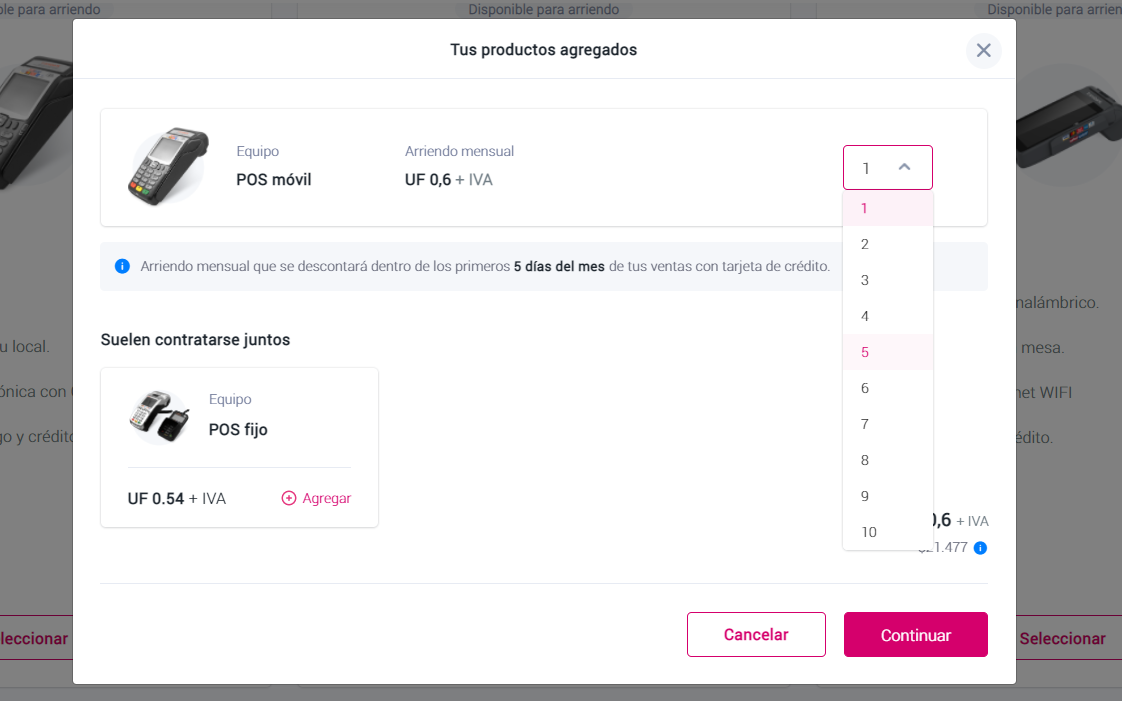Select option 3 in quantity list
Screen dimensions: 1122x701
tap(888, 280)
